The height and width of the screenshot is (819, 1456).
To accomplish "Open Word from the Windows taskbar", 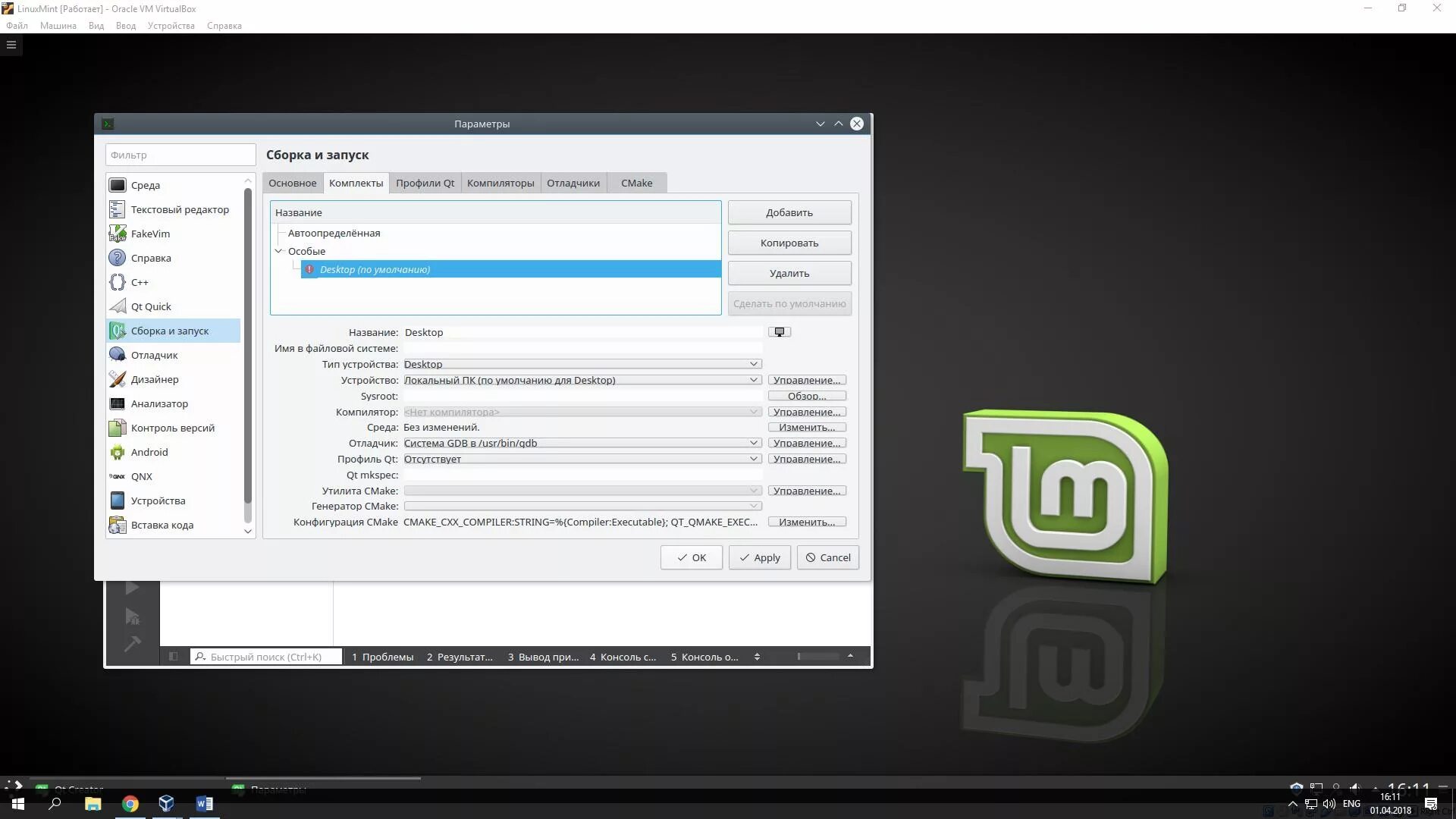I will 204,804.
